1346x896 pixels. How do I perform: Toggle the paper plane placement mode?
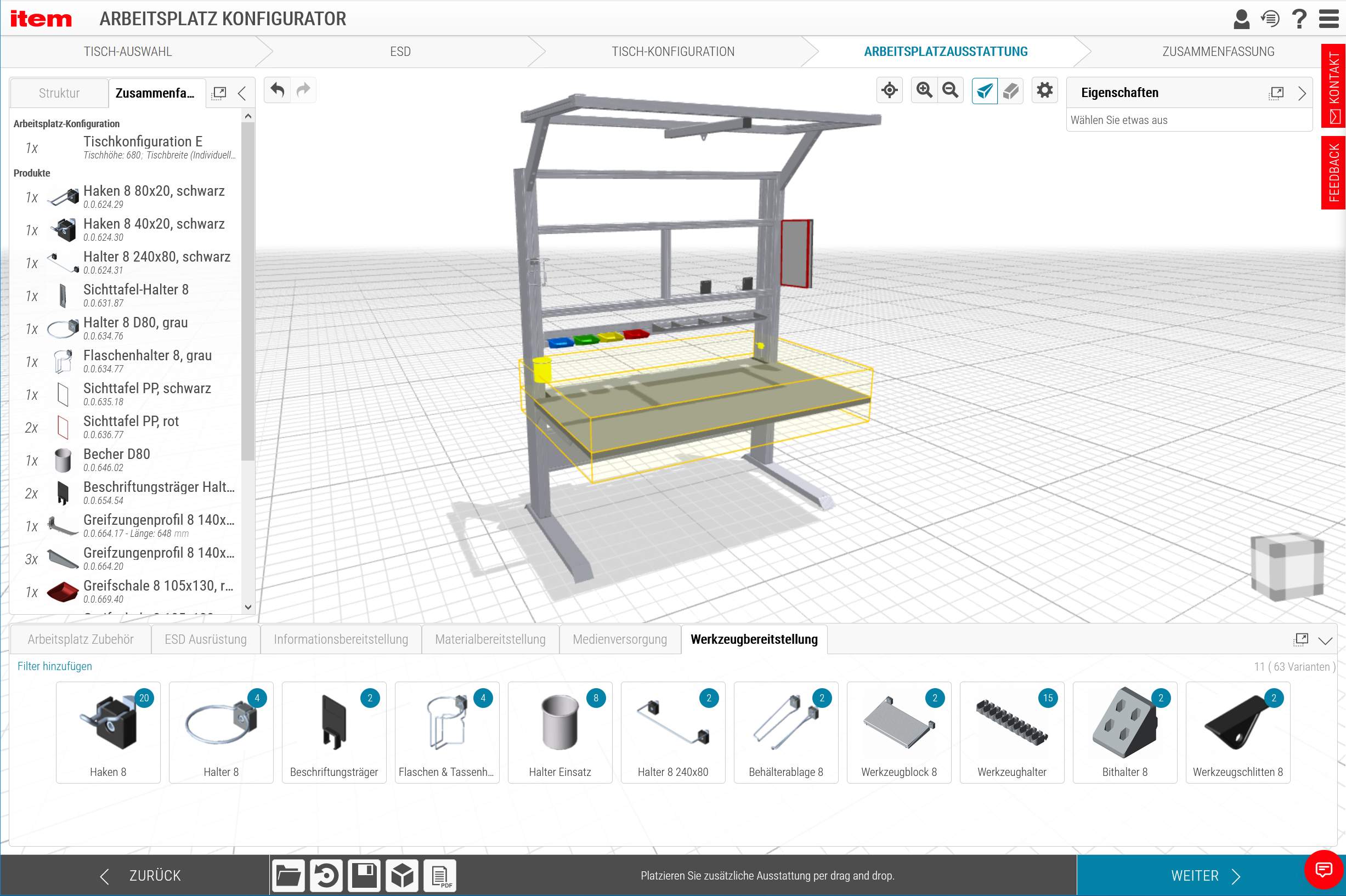click(984, 90)
